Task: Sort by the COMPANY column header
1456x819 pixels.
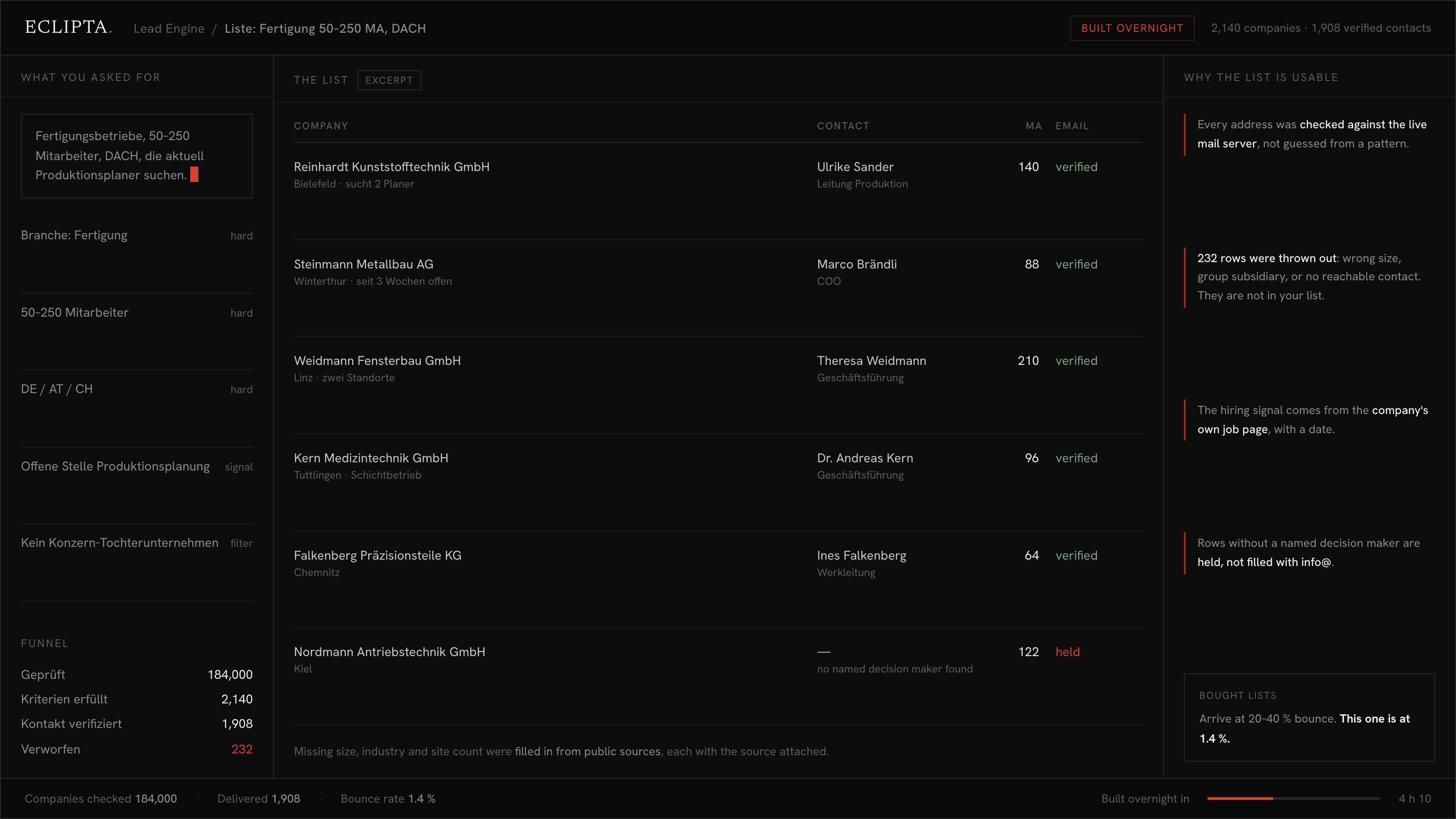Action: pyautogui.click(x=320, y=126)
